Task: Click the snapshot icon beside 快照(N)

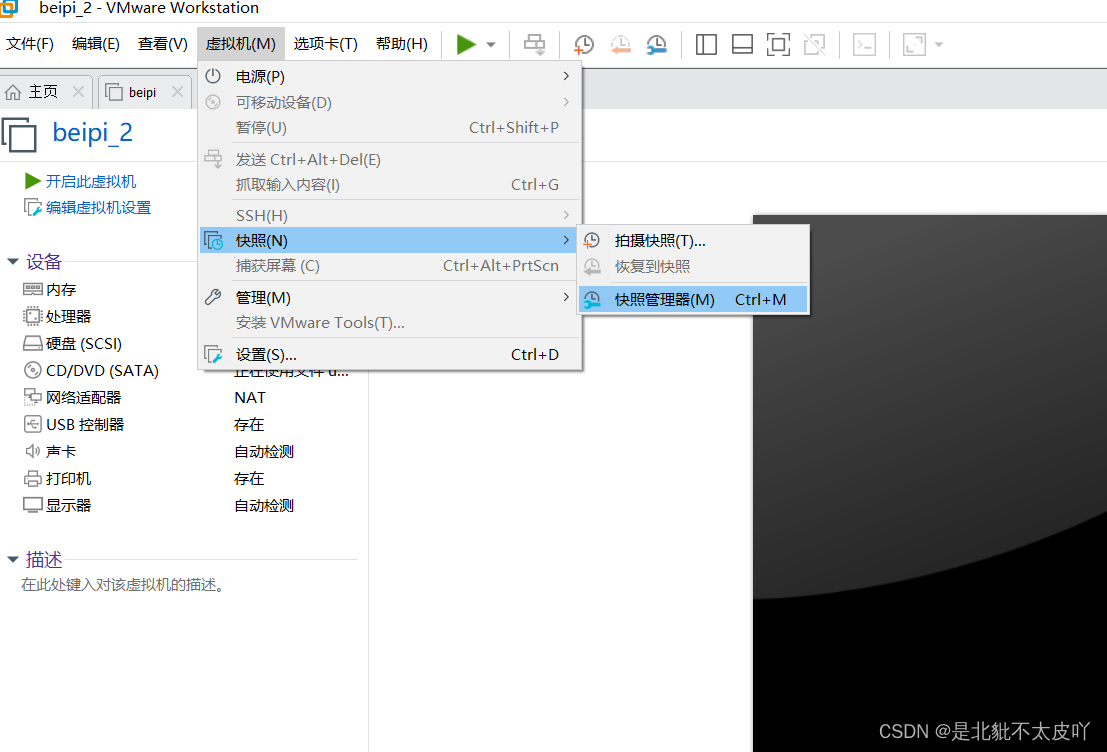Action: (x=213, y=241)
